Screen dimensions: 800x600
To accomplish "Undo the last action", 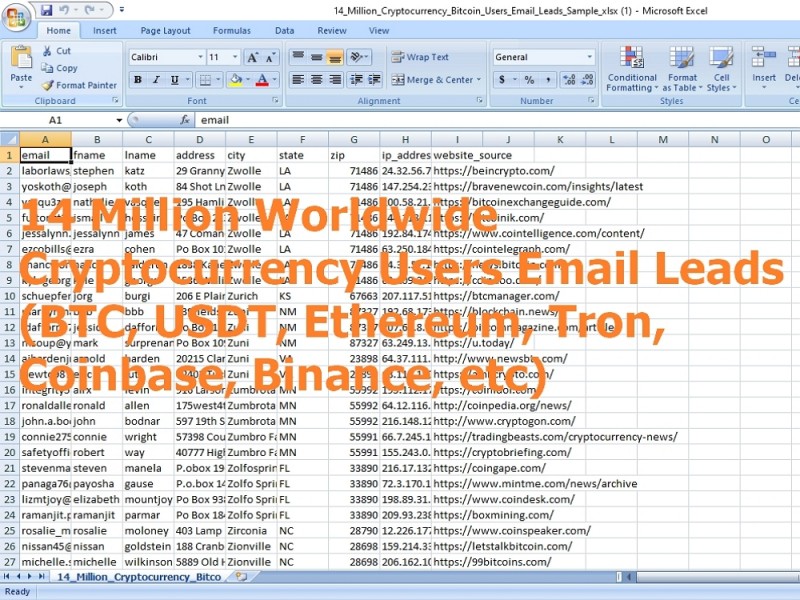I will pyautogui.click(x=64, y=10).
